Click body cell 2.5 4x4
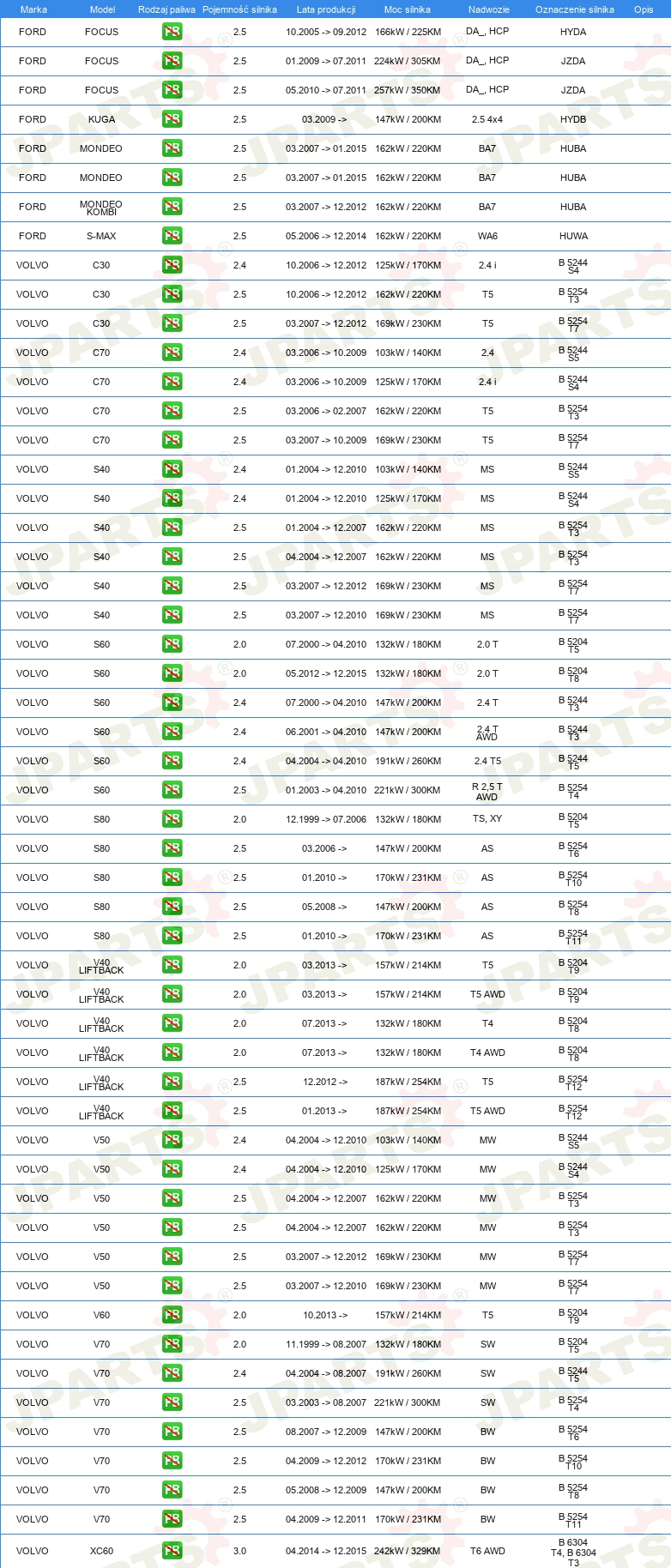This screenshot has width=671, height=1568. 487,119
